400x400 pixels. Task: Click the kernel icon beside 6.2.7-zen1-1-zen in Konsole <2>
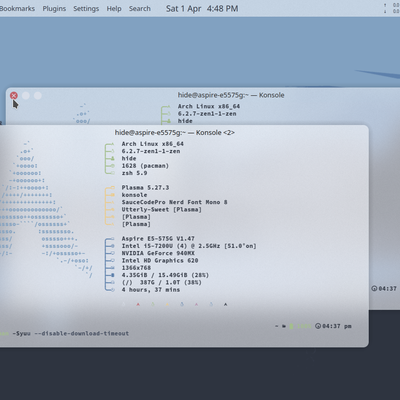click(113, 151)
